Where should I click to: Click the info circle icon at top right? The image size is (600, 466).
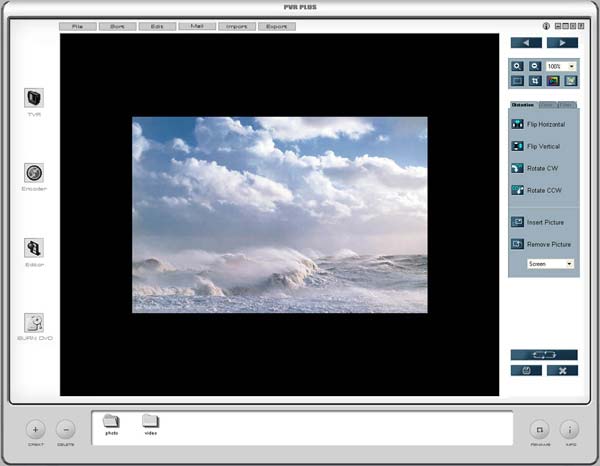[546, 26]
